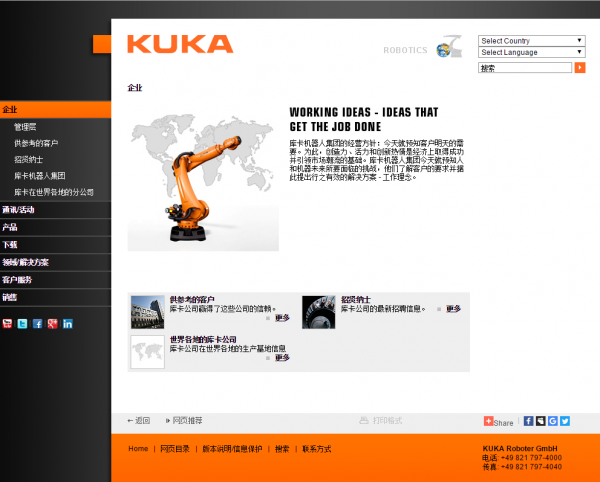Open the 客户服务 menu item
600x482 pixels.
pyautogui.click(x=55, y=280)
